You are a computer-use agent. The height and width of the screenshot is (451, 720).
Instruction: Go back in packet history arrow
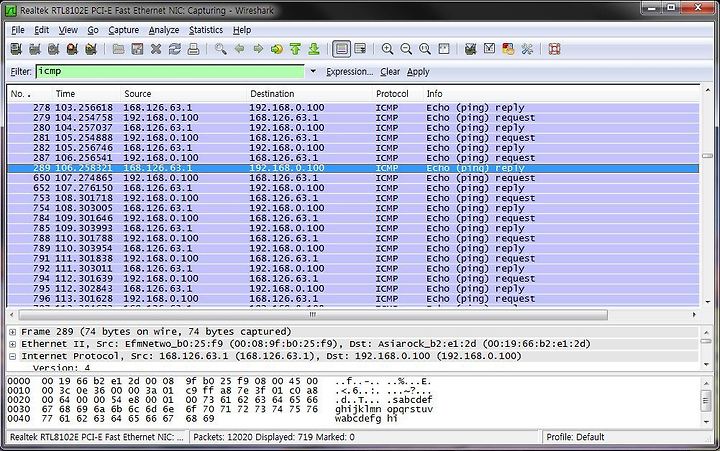click(239, 49)
